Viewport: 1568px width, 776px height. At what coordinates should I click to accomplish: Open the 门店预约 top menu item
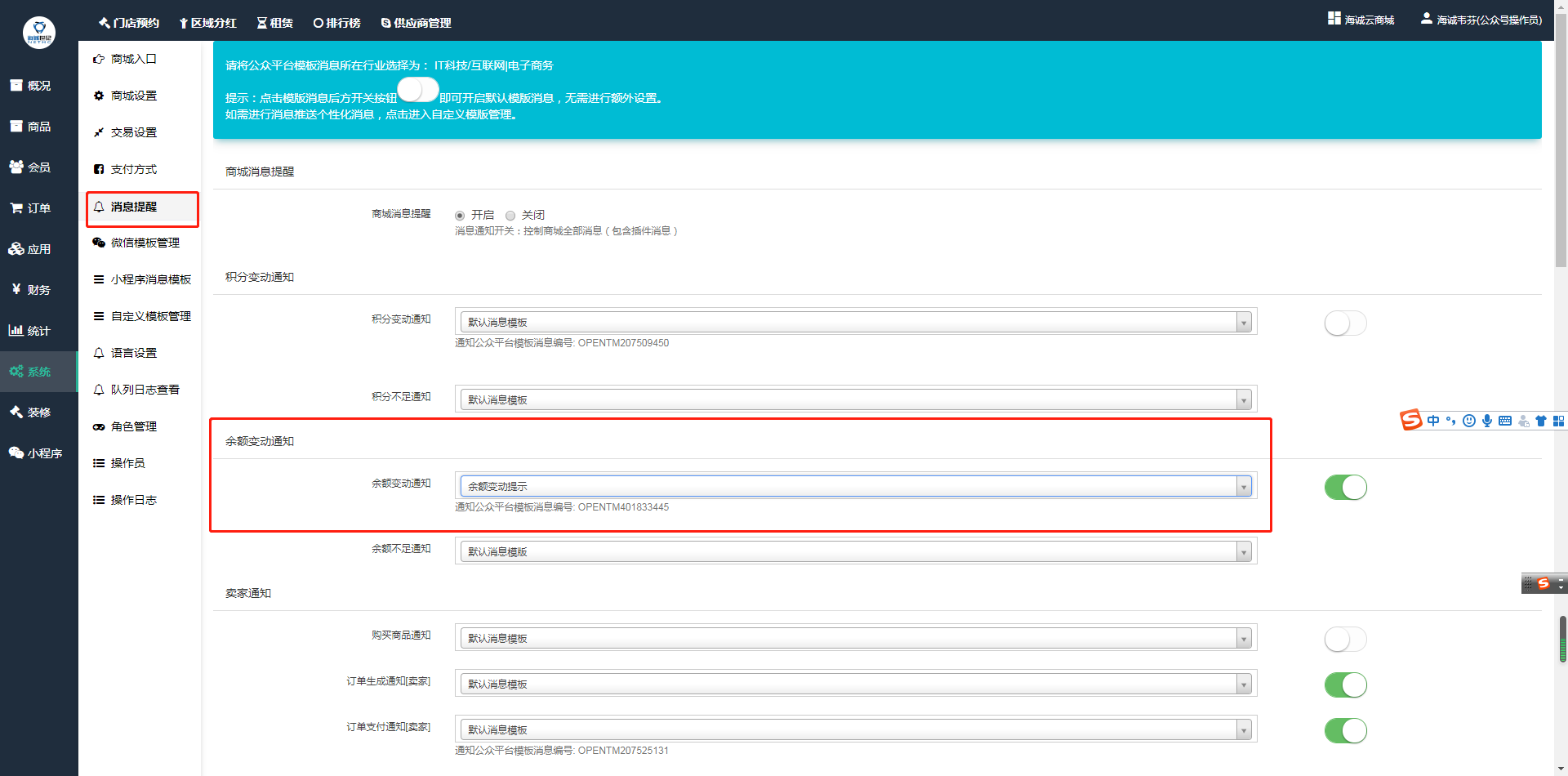129,23
